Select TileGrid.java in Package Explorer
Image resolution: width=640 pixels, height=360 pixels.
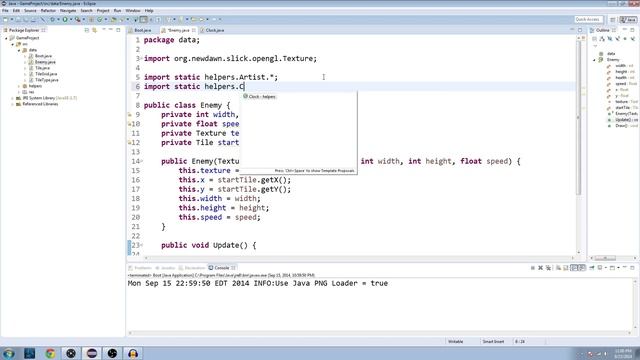point(46,74)
